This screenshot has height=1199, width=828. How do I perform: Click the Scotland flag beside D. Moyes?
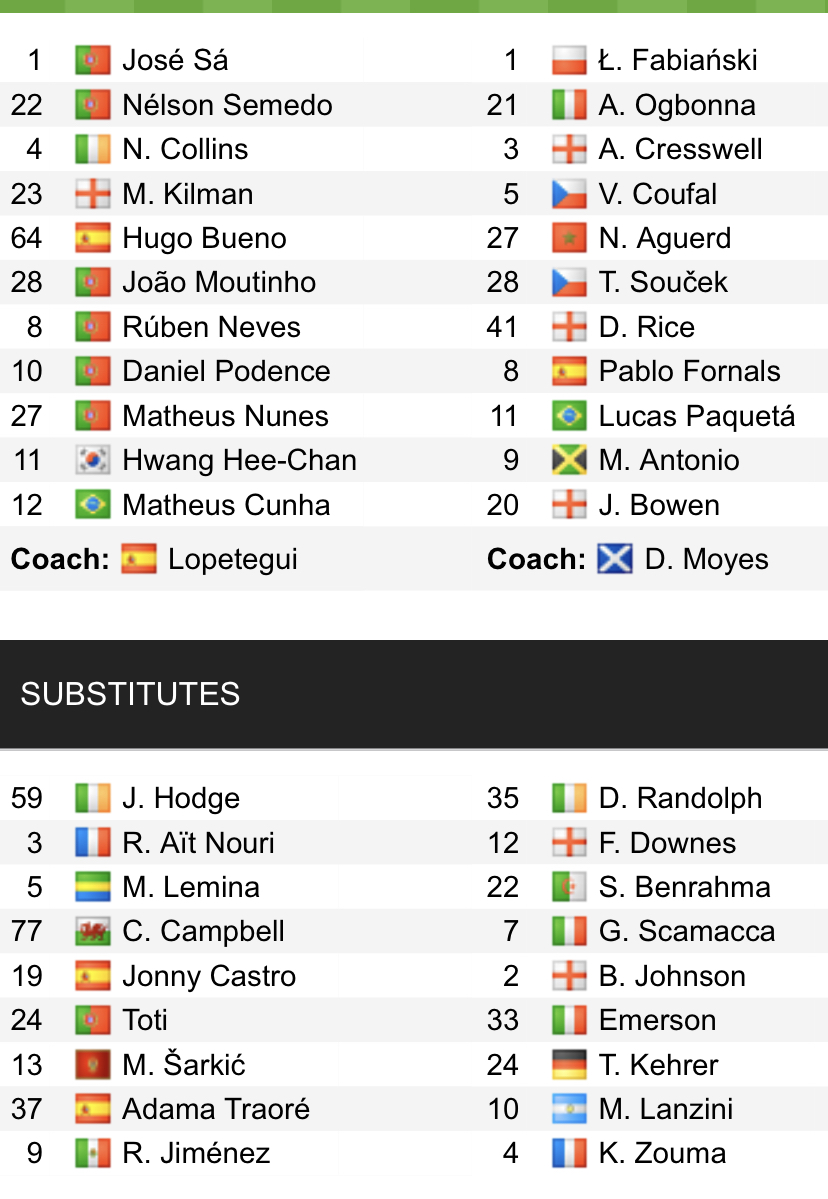[615, 559]
